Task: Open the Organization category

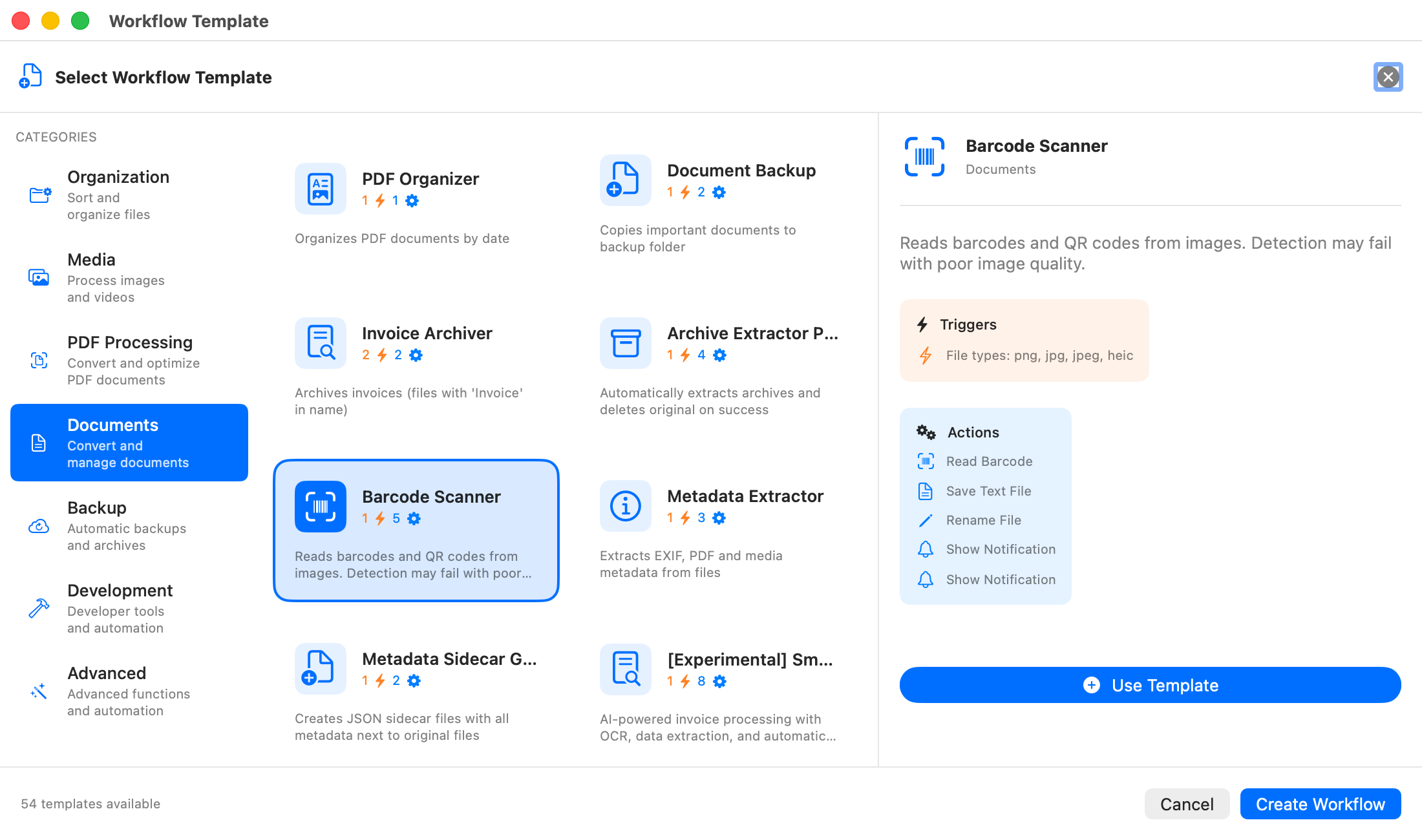Action: 129,194
